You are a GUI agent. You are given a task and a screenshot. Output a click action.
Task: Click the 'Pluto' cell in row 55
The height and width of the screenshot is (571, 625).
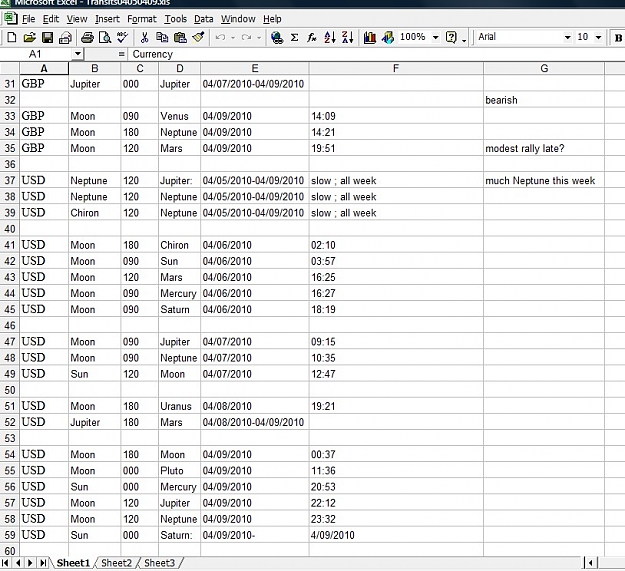(x=179, y=470)
